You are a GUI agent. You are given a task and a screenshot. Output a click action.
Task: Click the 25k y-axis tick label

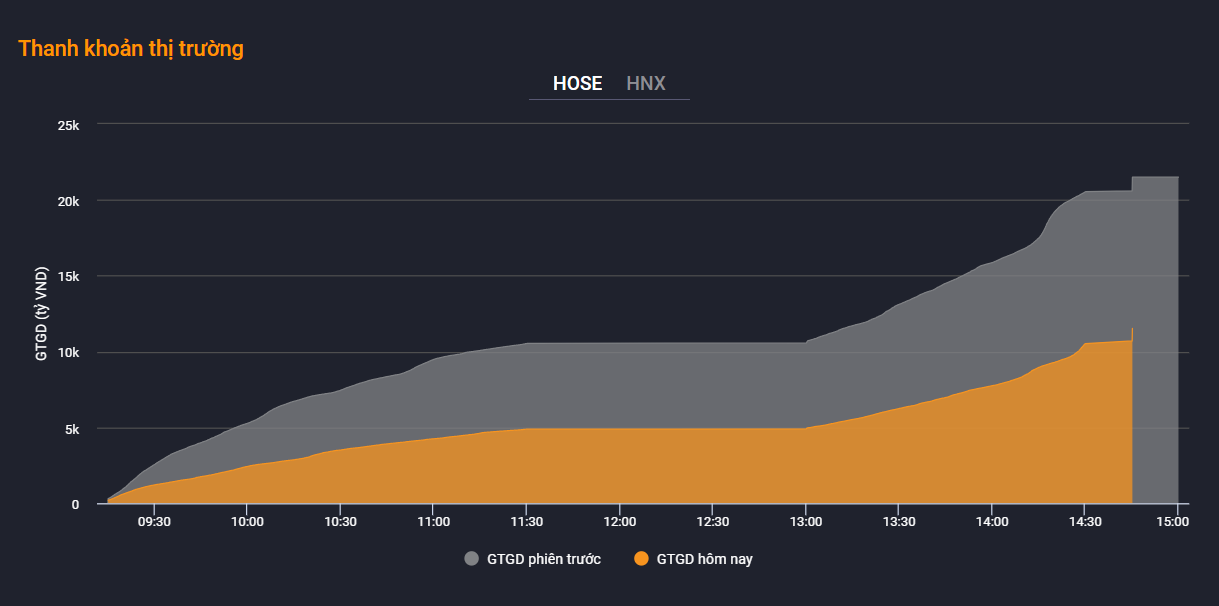tap(68, 125)
